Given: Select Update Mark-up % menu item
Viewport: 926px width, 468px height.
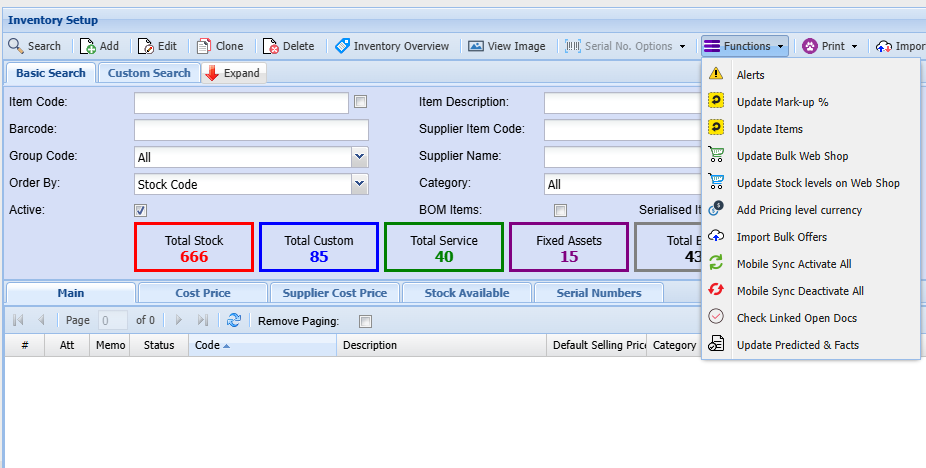Looking at the screenshot, I should click(782, 102).
